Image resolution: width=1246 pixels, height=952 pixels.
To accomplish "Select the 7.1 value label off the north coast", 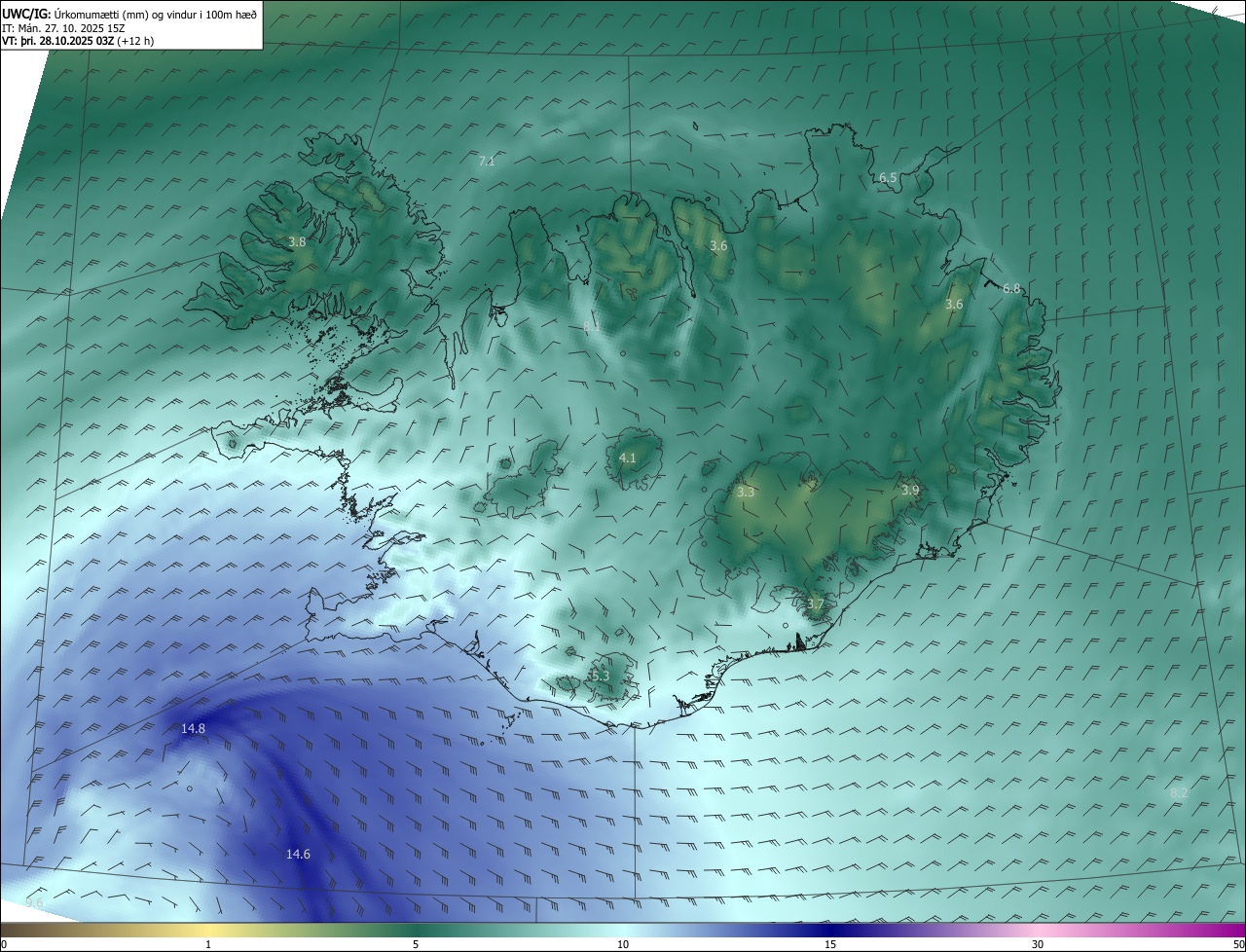I will [487, 161].
